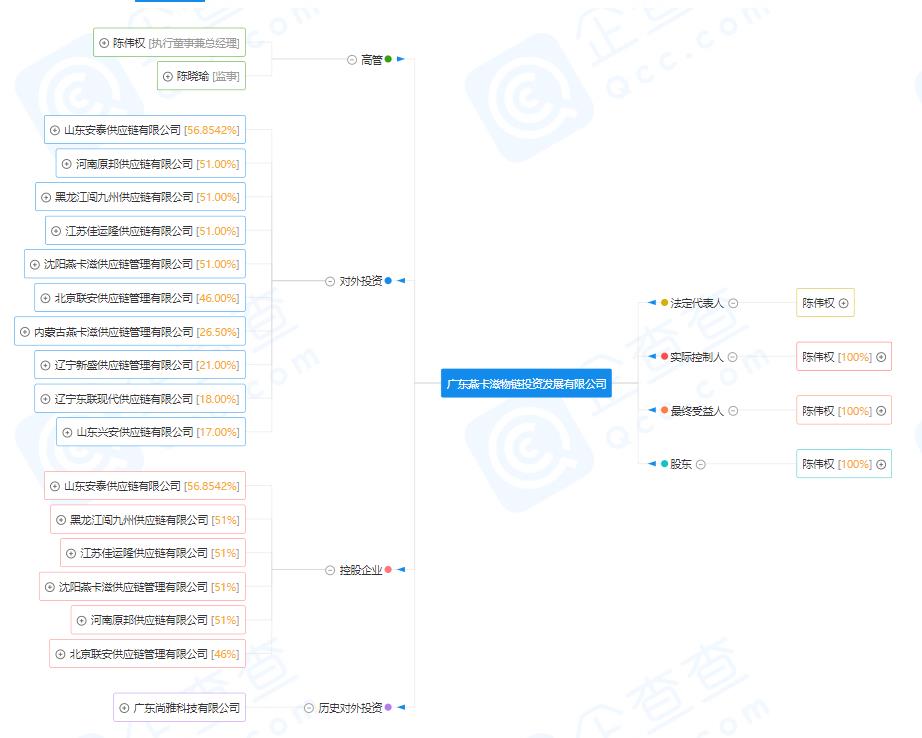
Task: Toggle the 法定代表人 minus button
Action: point(733,303)
